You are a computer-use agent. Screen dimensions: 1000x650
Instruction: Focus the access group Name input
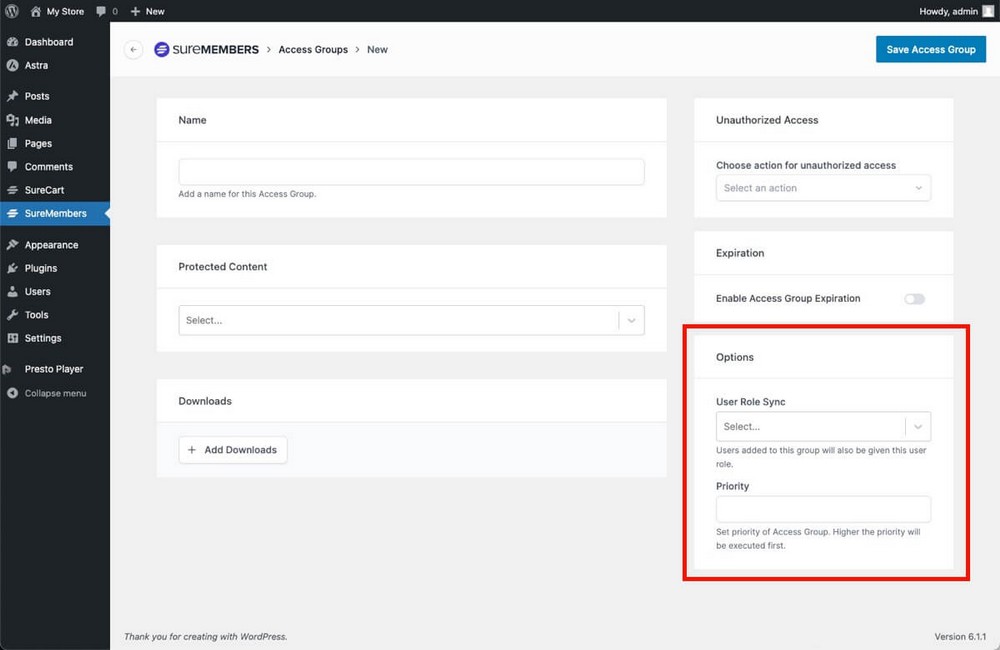tap(411, 172)
